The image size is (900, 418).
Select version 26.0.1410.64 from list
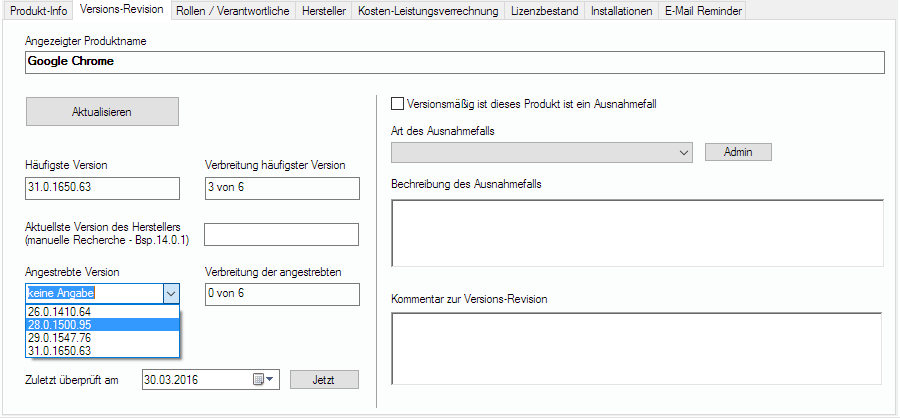pos(103,312)
